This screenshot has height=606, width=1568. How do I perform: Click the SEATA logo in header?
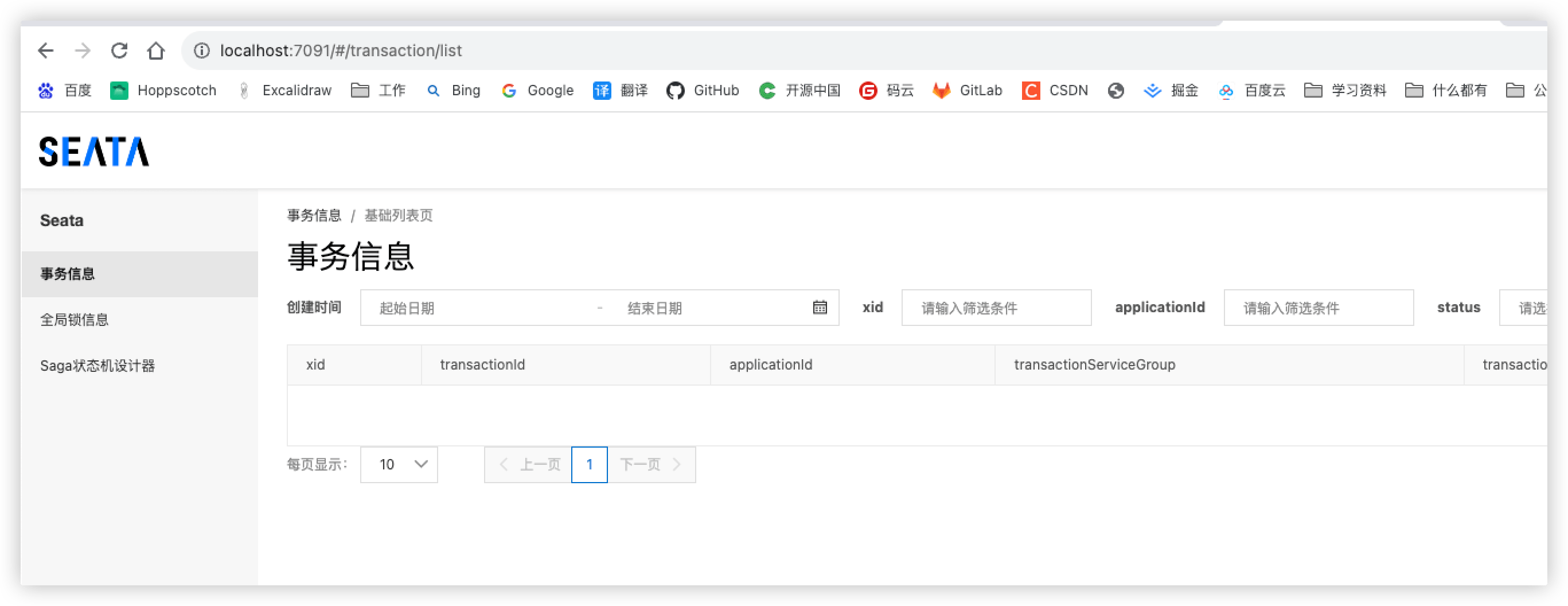point(93,151)
